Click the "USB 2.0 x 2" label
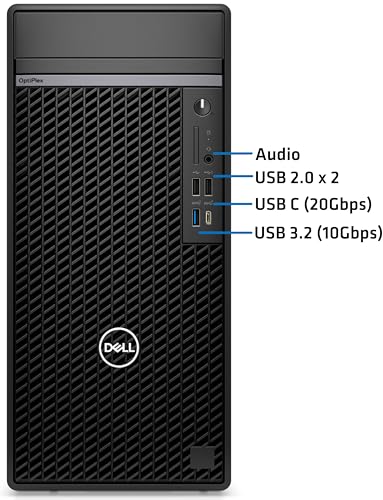Screen dimensions: 383x500 coord(297,178)
